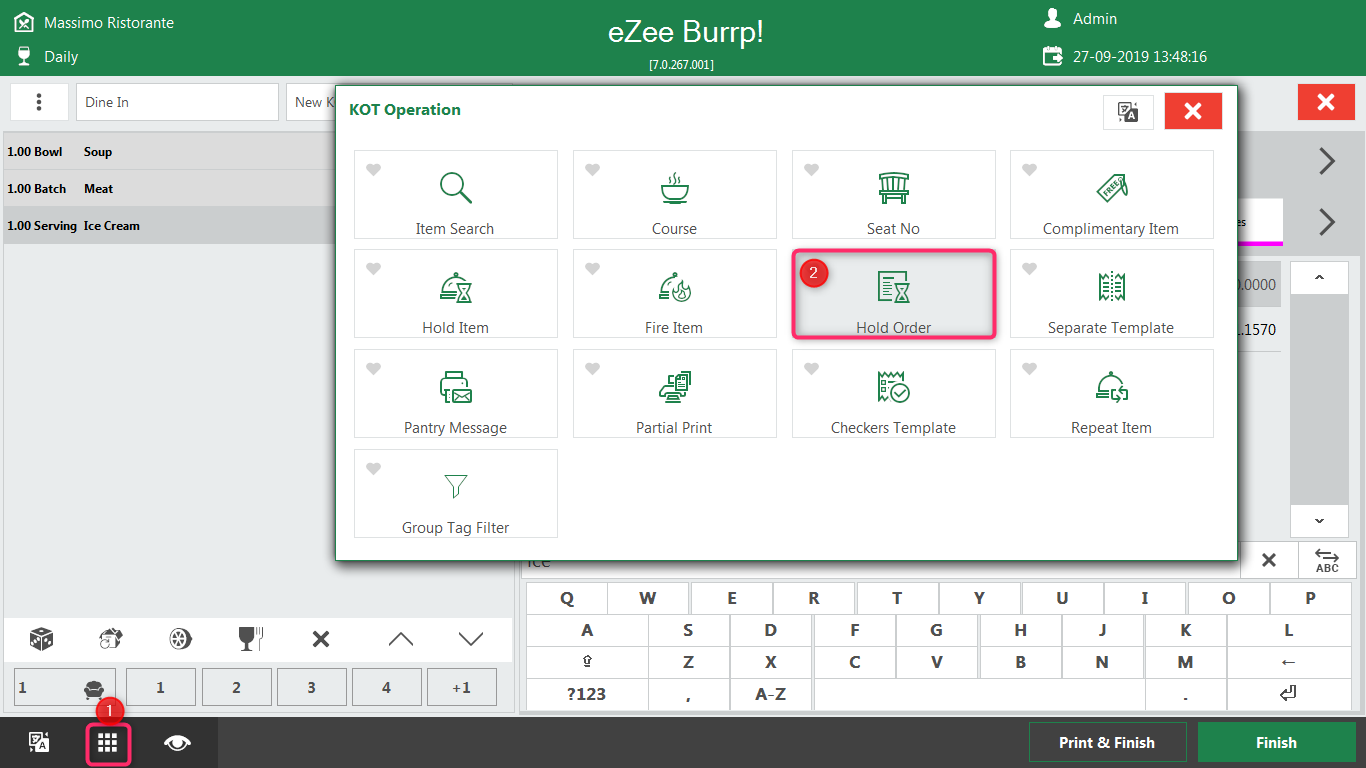Open the Course operation tile
This screenshot has width=1366, height=768.
tap(674, 194)
